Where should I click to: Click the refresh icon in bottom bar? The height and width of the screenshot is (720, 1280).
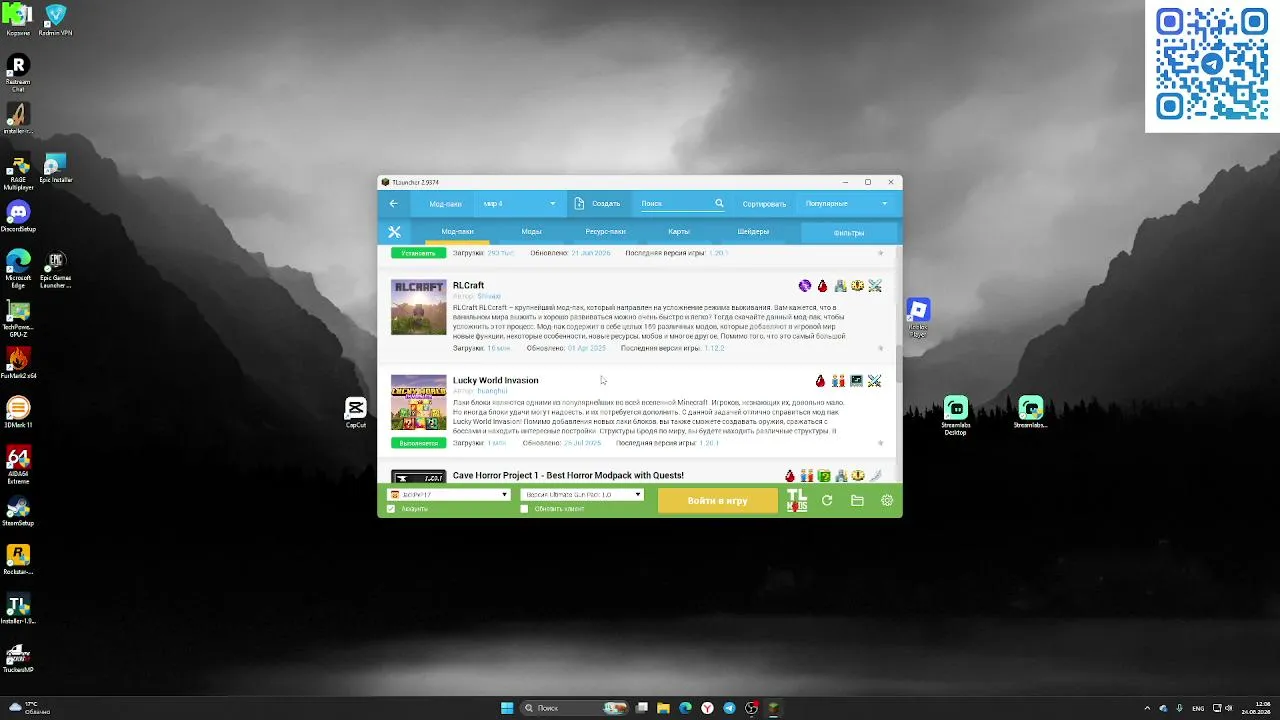click(x=827, y=500)
